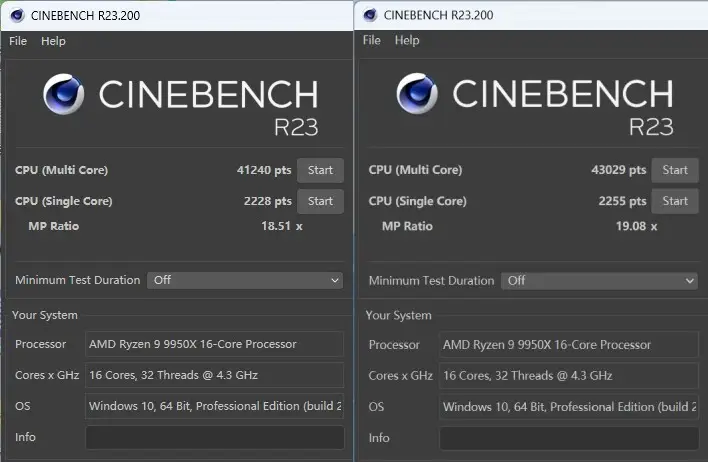Start the Single Core test showing 2255 pts
This screenshot has height=462, width=708.
point(675,201)
